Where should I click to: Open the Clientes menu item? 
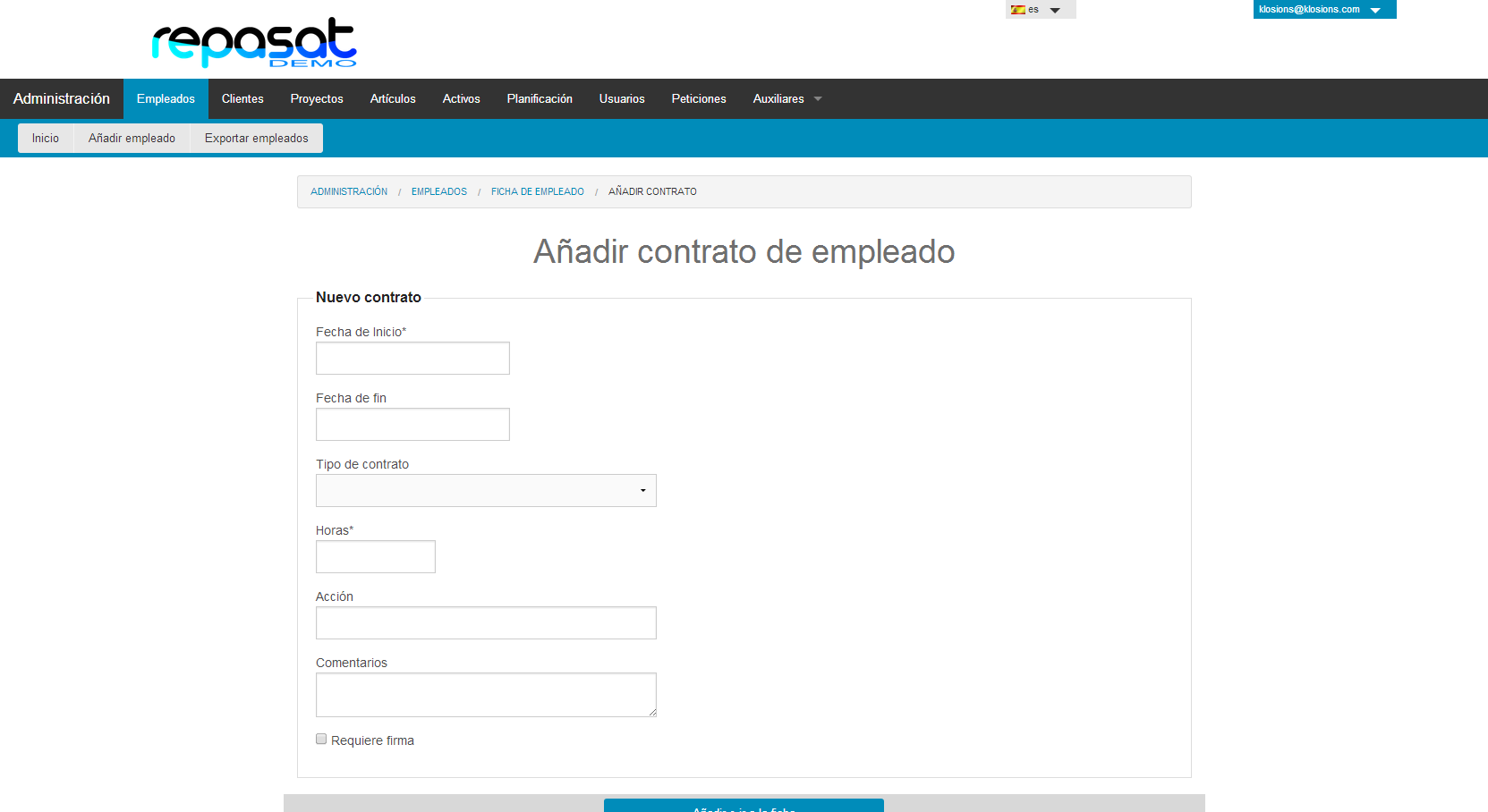tap(242, 98)
